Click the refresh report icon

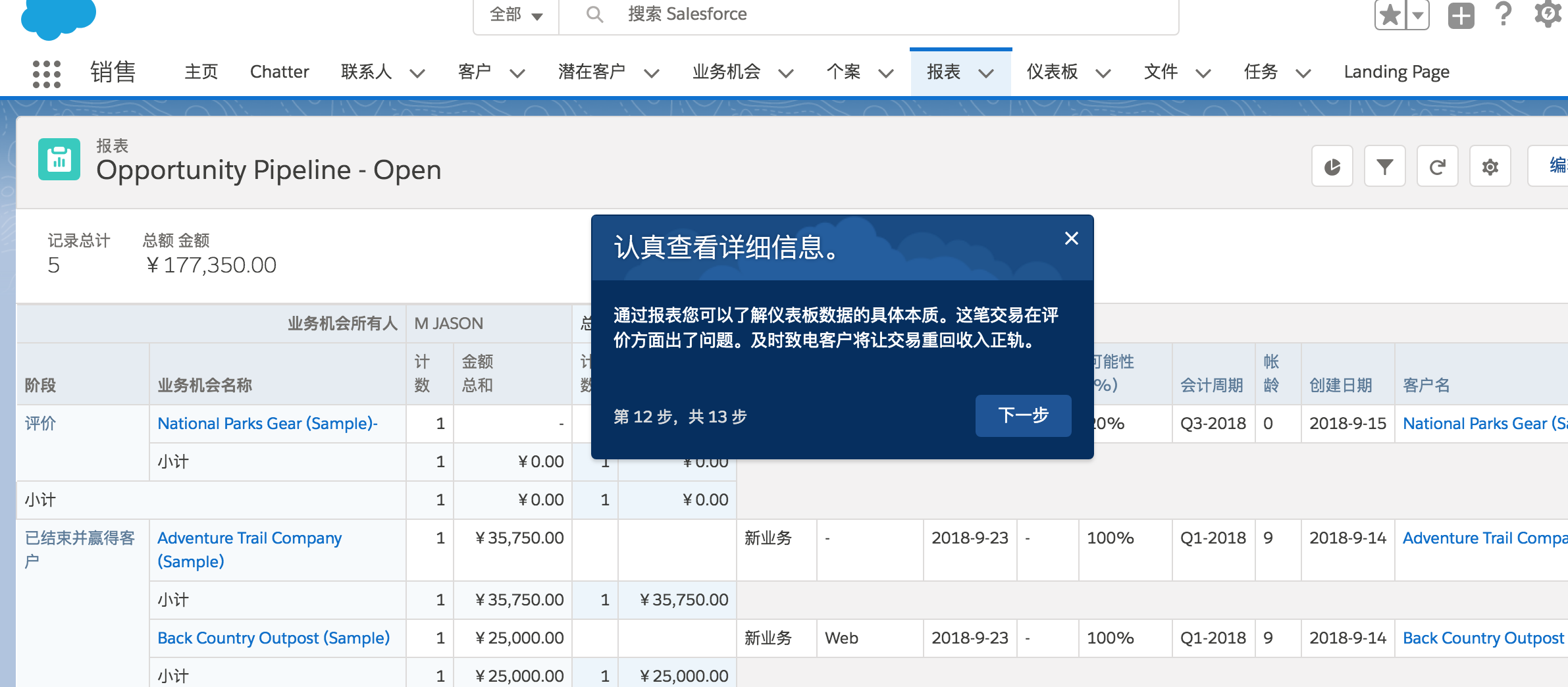click(1438, 166)
